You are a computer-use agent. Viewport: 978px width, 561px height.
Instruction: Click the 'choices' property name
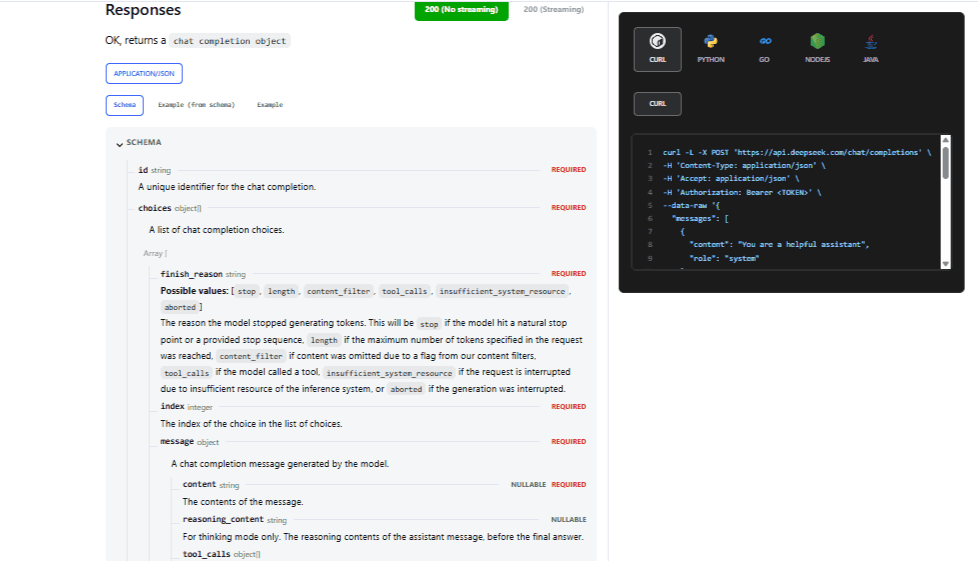pos(155,208)
